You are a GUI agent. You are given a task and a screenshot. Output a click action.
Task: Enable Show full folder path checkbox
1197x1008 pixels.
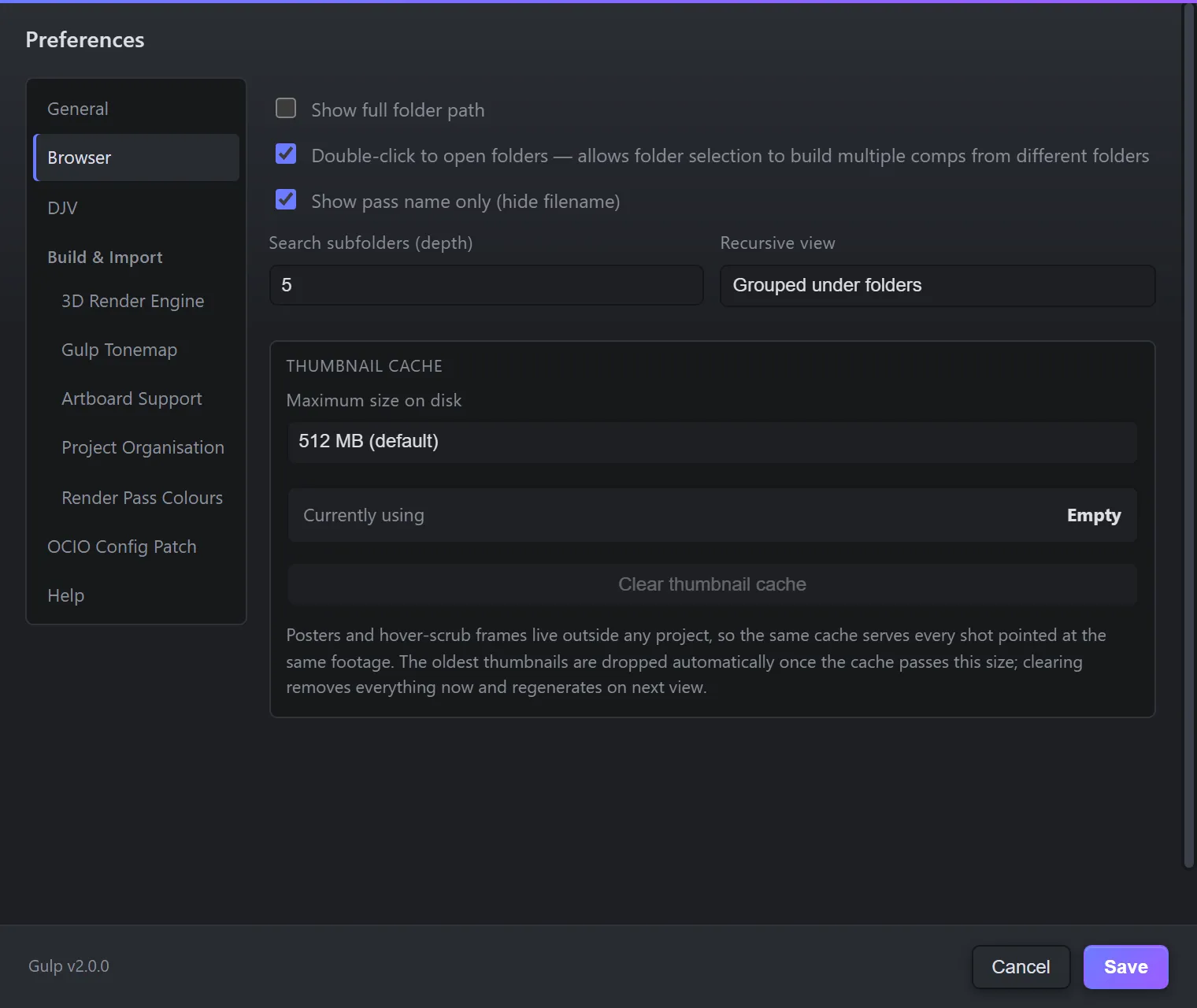(x=286, y=108)
